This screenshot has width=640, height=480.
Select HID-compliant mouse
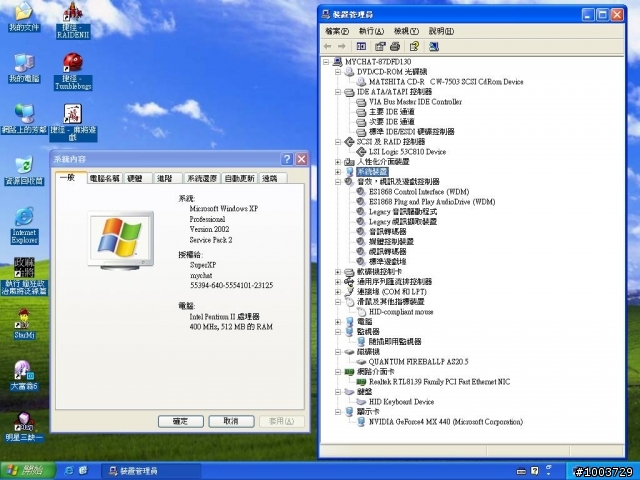[401, 312]
